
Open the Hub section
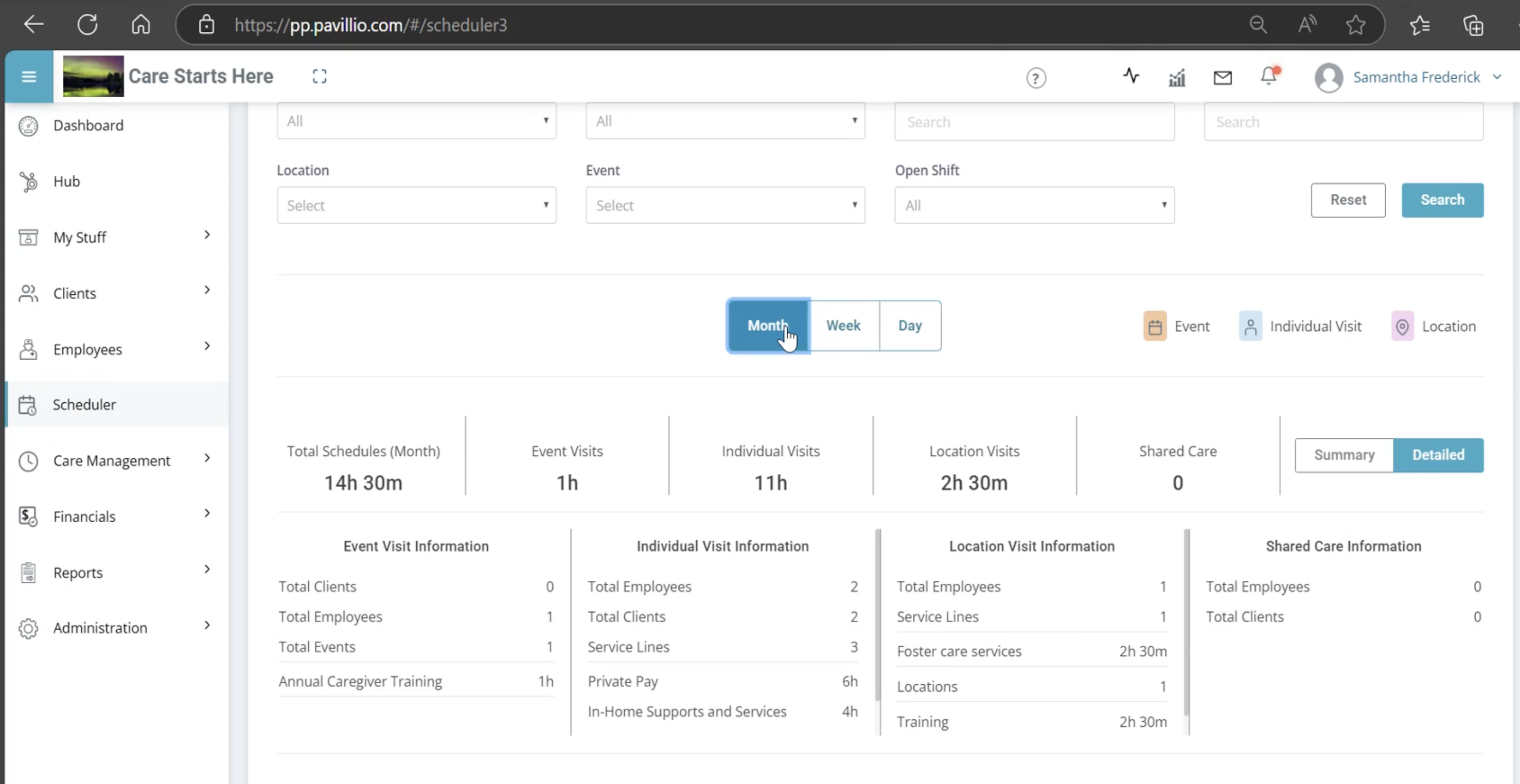66,181
